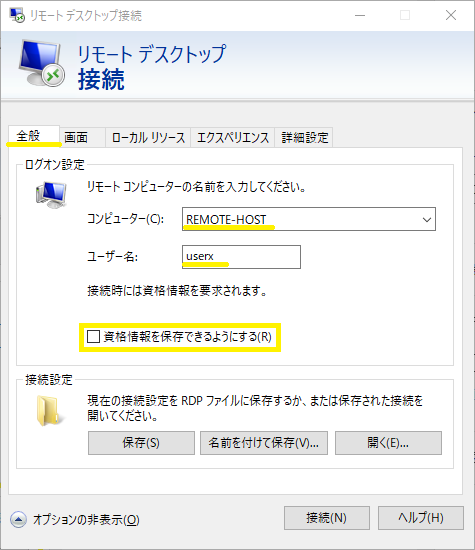Click the Remote Desktop title bar icon

[17, 15]
